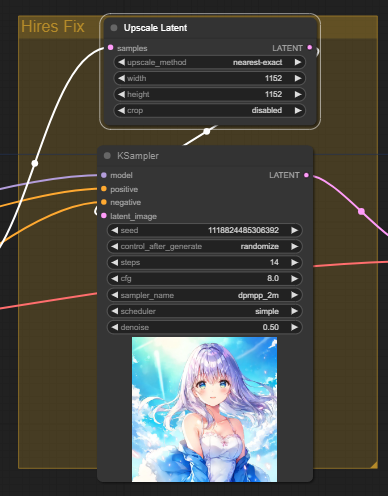Click the Upscale Latent node title
The image size is (388, 496).
[155, 28]
